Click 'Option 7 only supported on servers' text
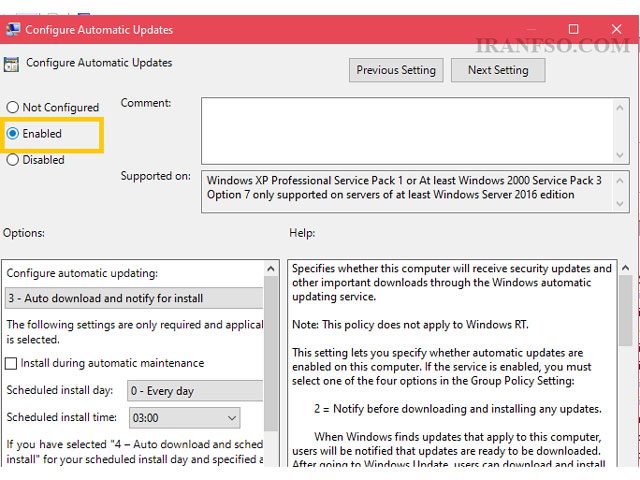 point(391,195)
